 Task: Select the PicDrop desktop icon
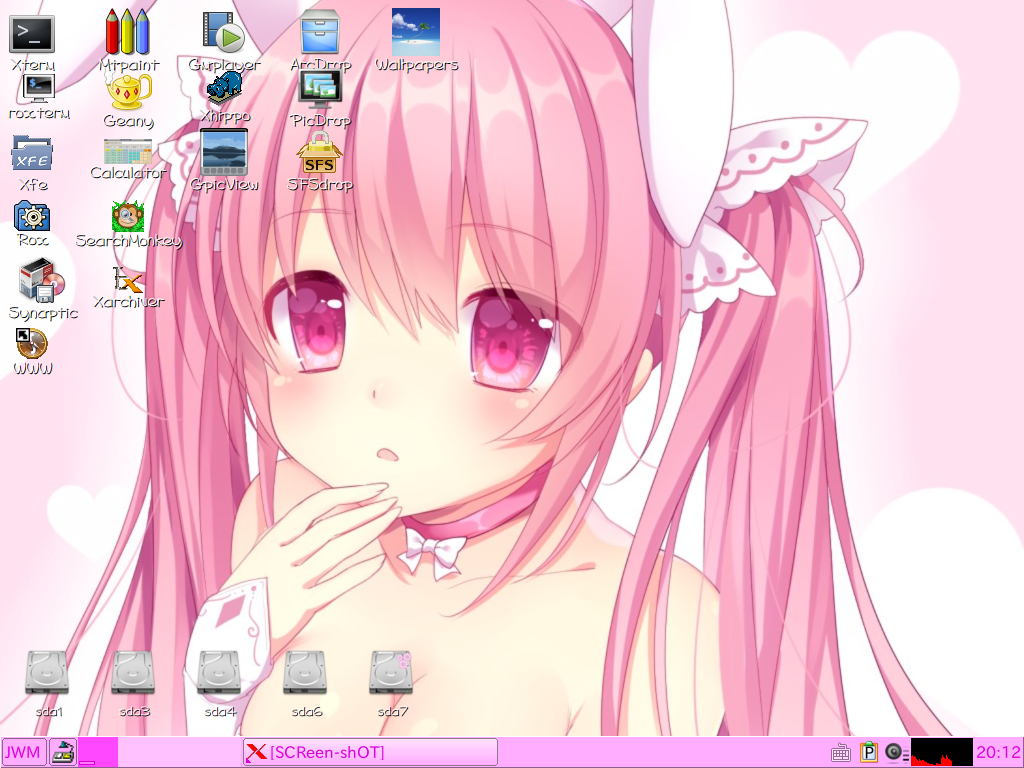[x=320, y=89]
